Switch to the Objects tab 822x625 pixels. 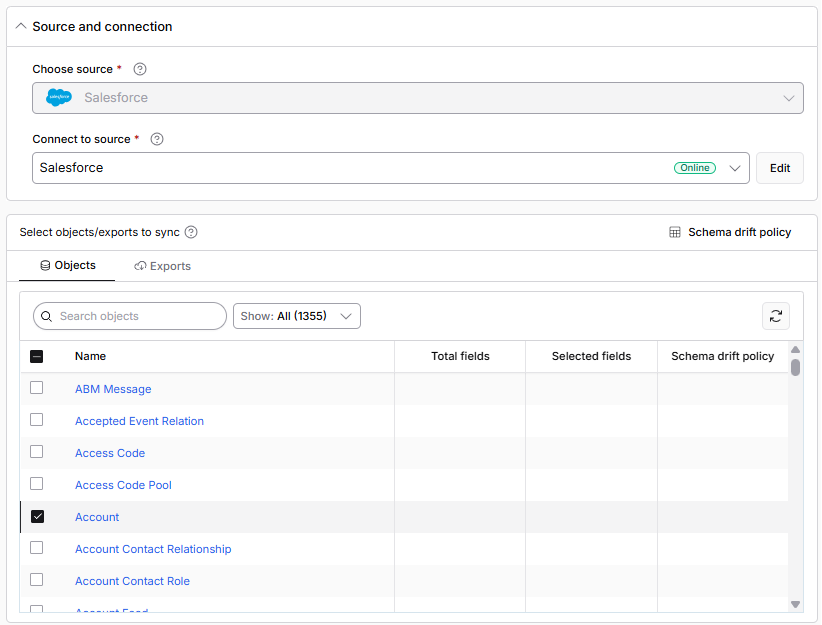coord(67,265)
